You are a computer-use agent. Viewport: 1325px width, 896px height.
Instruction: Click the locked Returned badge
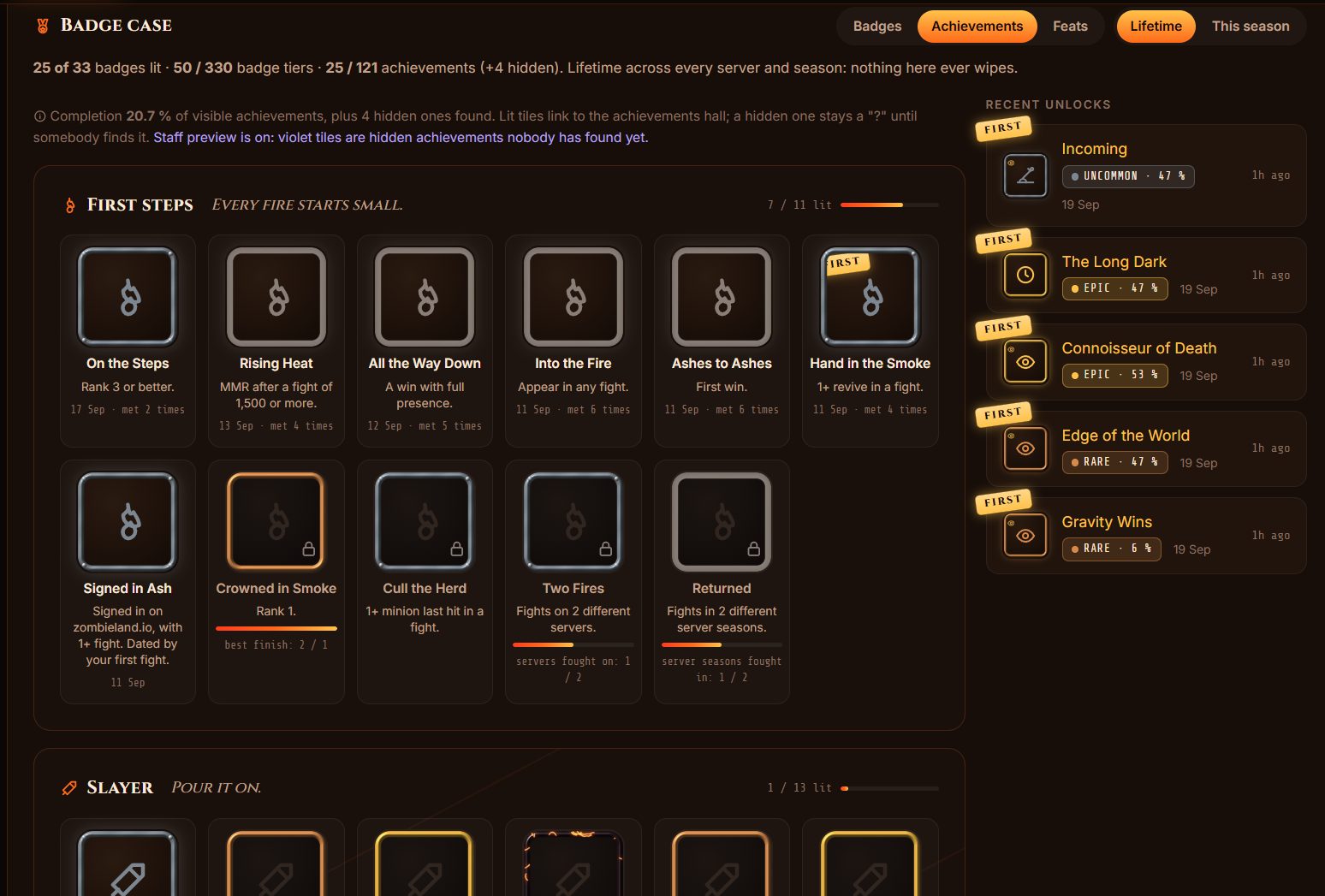pos(722,521)
